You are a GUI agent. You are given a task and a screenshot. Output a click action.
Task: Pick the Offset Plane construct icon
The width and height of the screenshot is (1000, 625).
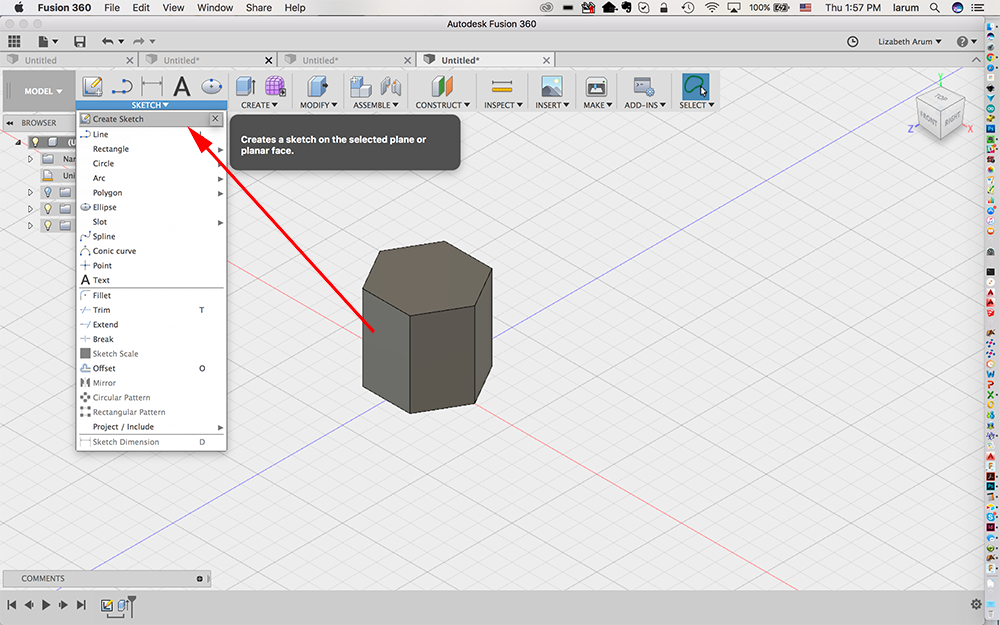pyautogui.click(x=442, y=86)
